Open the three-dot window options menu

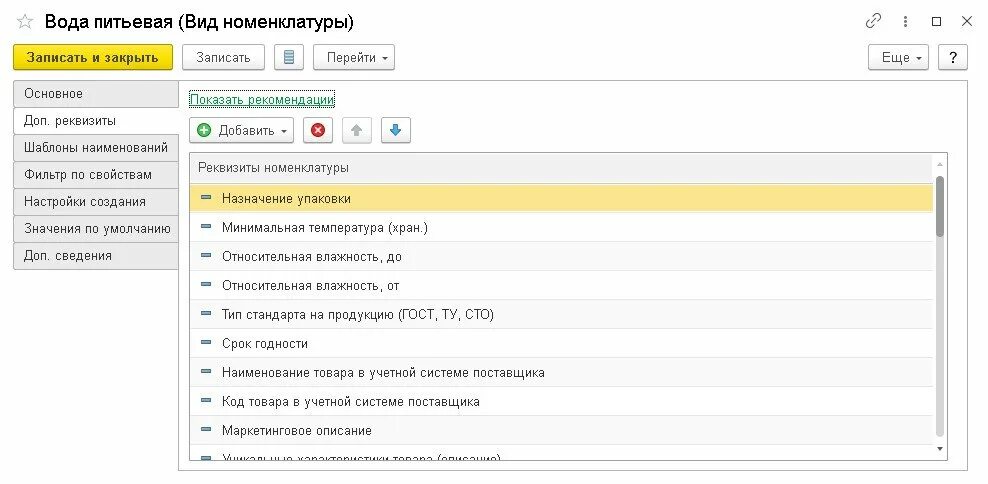[x=905, y=21]
